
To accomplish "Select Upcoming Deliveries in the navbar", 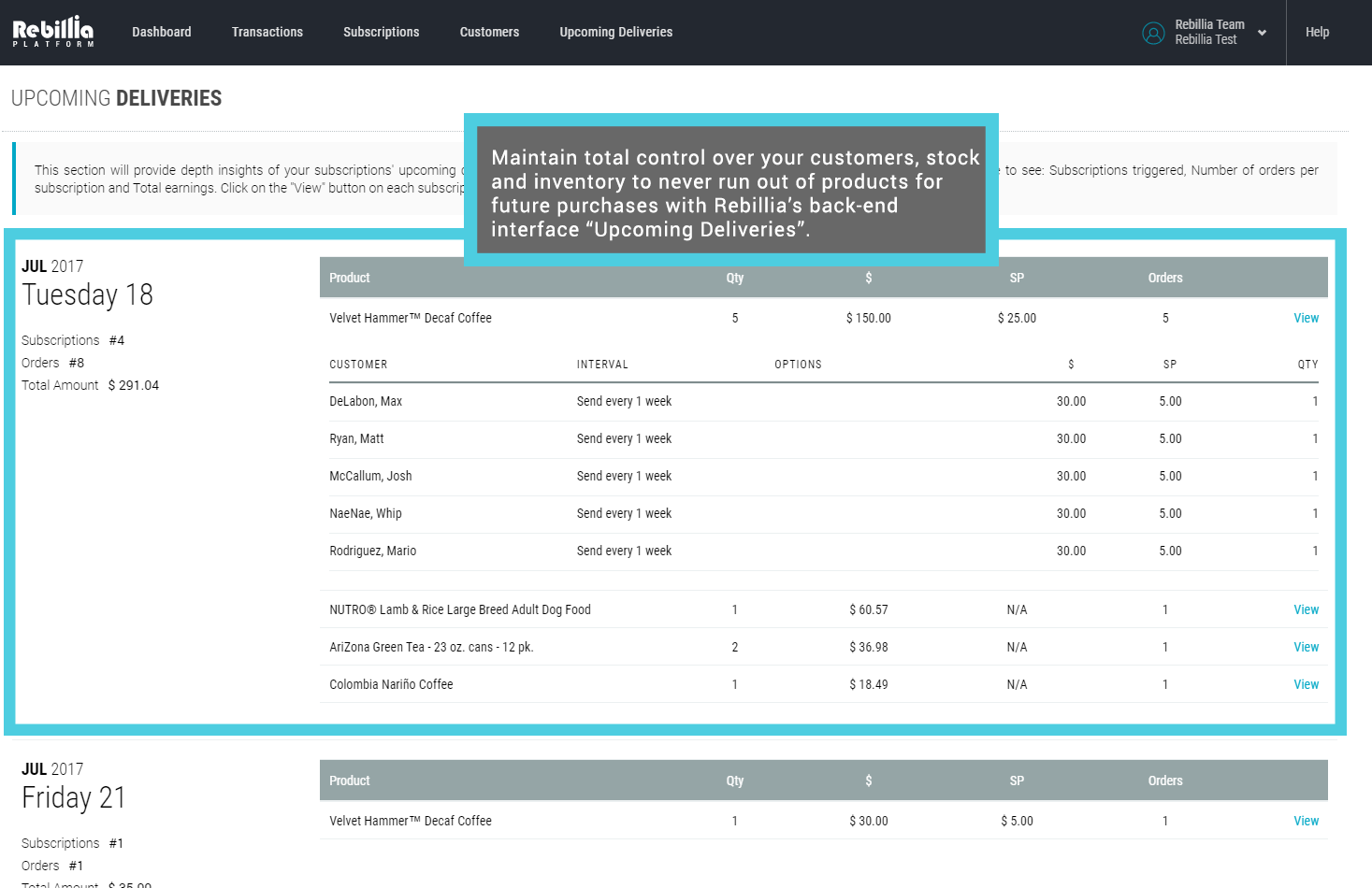I will tap(615, 32).
